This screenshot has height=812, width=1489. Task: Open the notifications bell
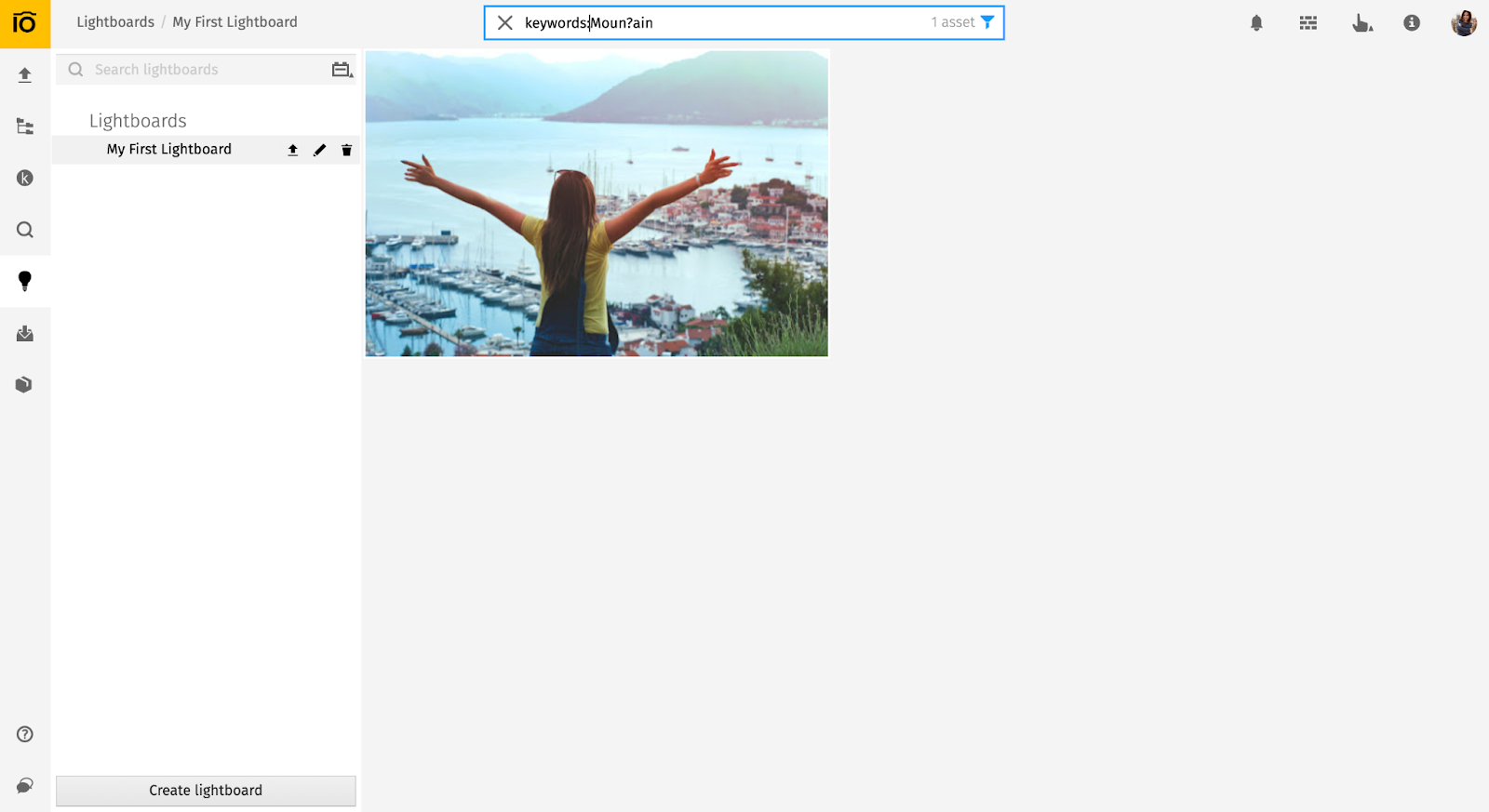[1256, 23]
